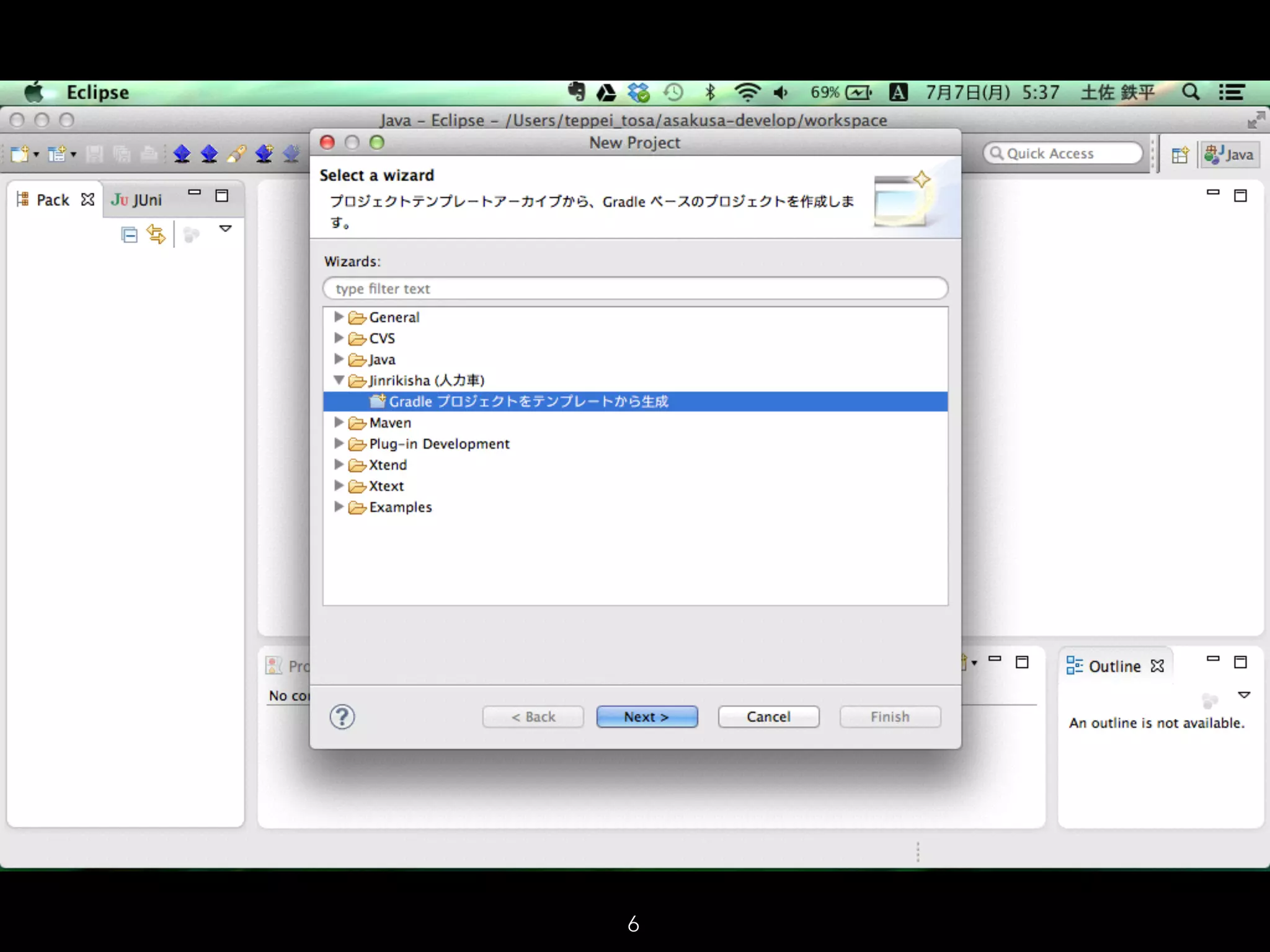Collapse the Jinrikisha folder
This screenshot has width=1270, height=952.
pos(339,380)
